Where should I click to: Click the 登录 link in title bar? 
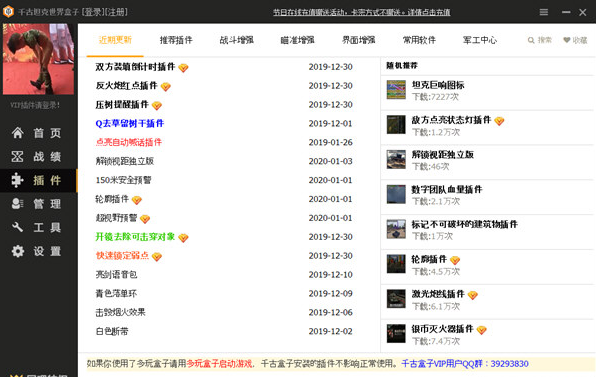pos(92,12)
